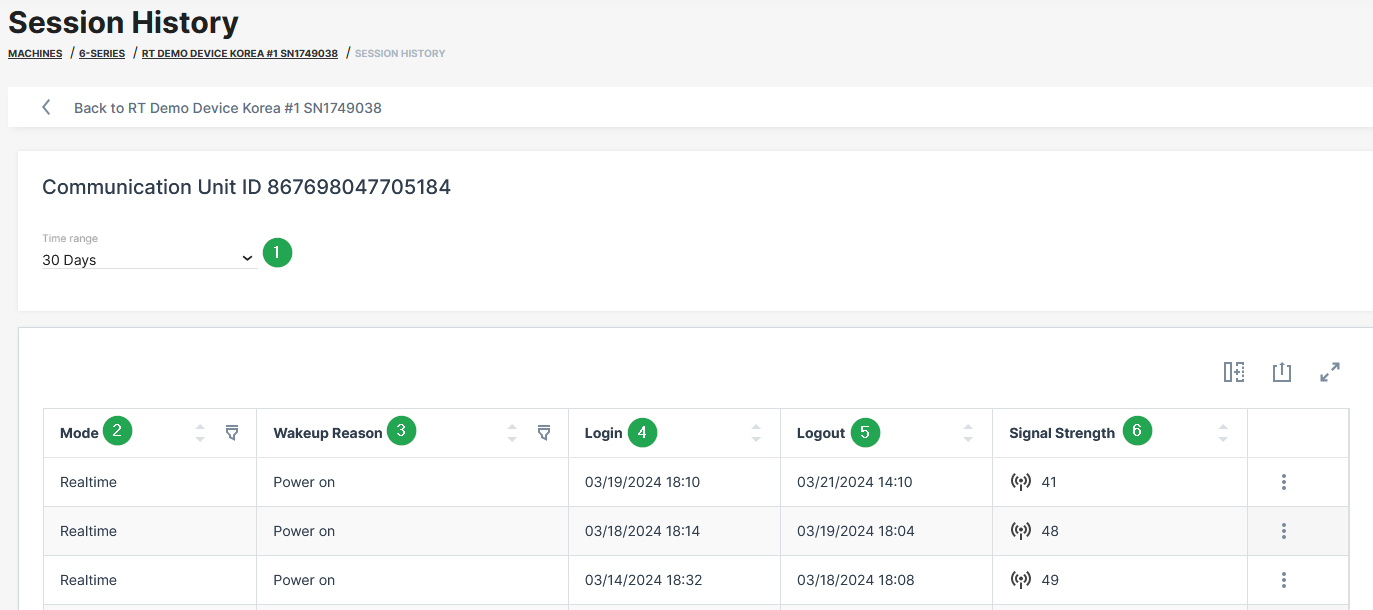Filter the Mode column
Viewport: 1373px width, 610px height.
pos(232,433)
